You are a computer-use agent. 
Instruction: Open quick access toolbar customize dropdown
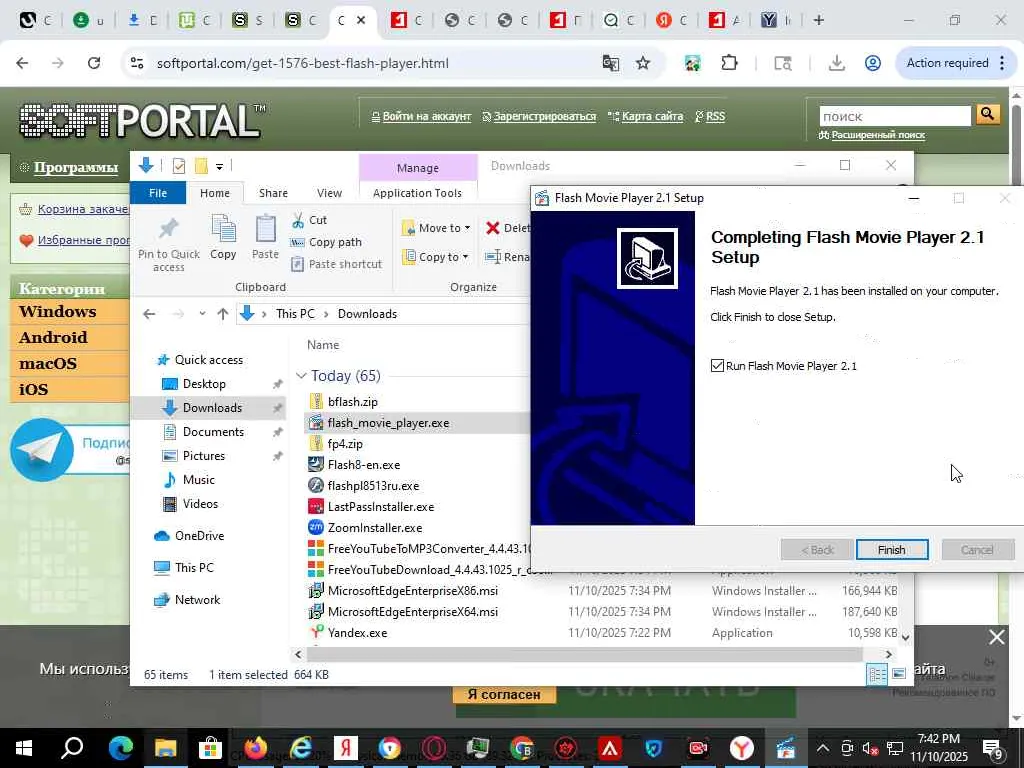(219, 167)
